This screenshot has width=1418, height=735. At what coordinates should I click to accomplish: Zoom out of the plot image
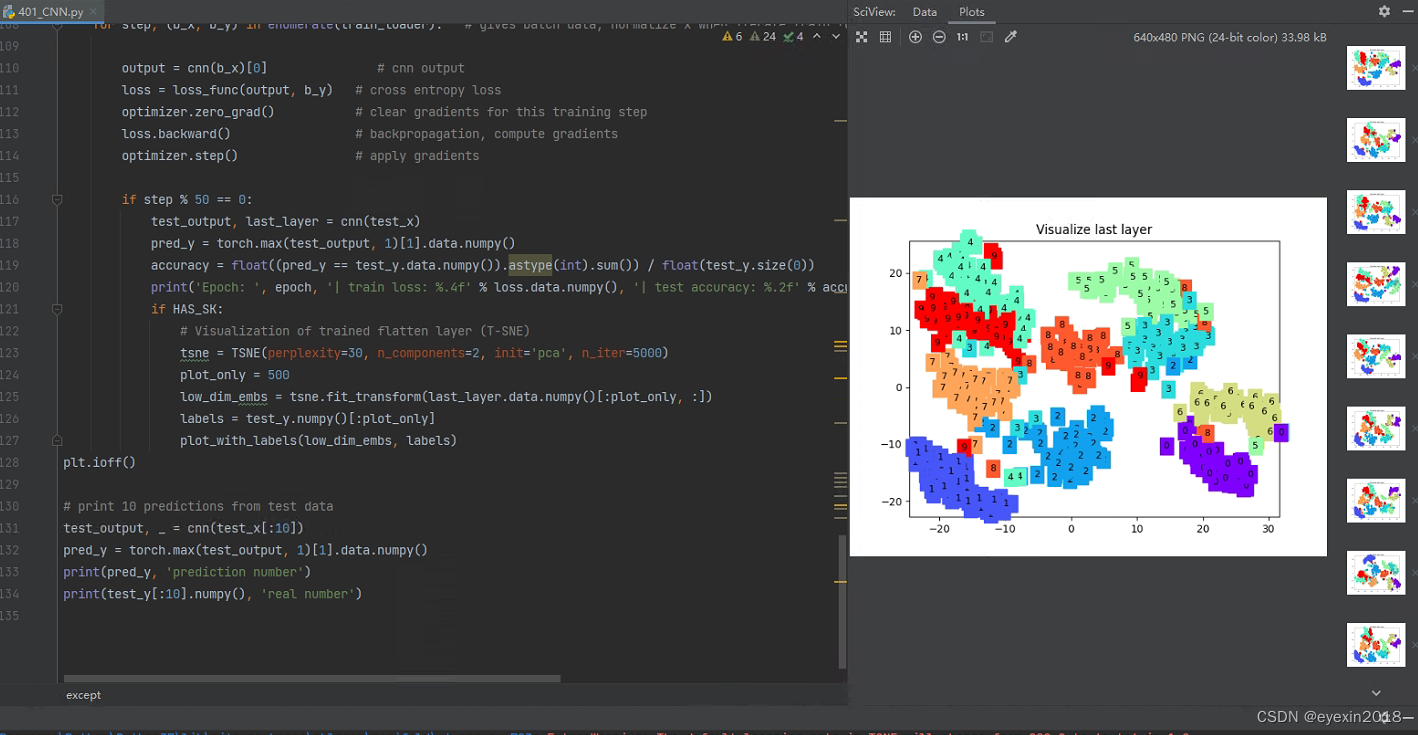click(939, 37)
